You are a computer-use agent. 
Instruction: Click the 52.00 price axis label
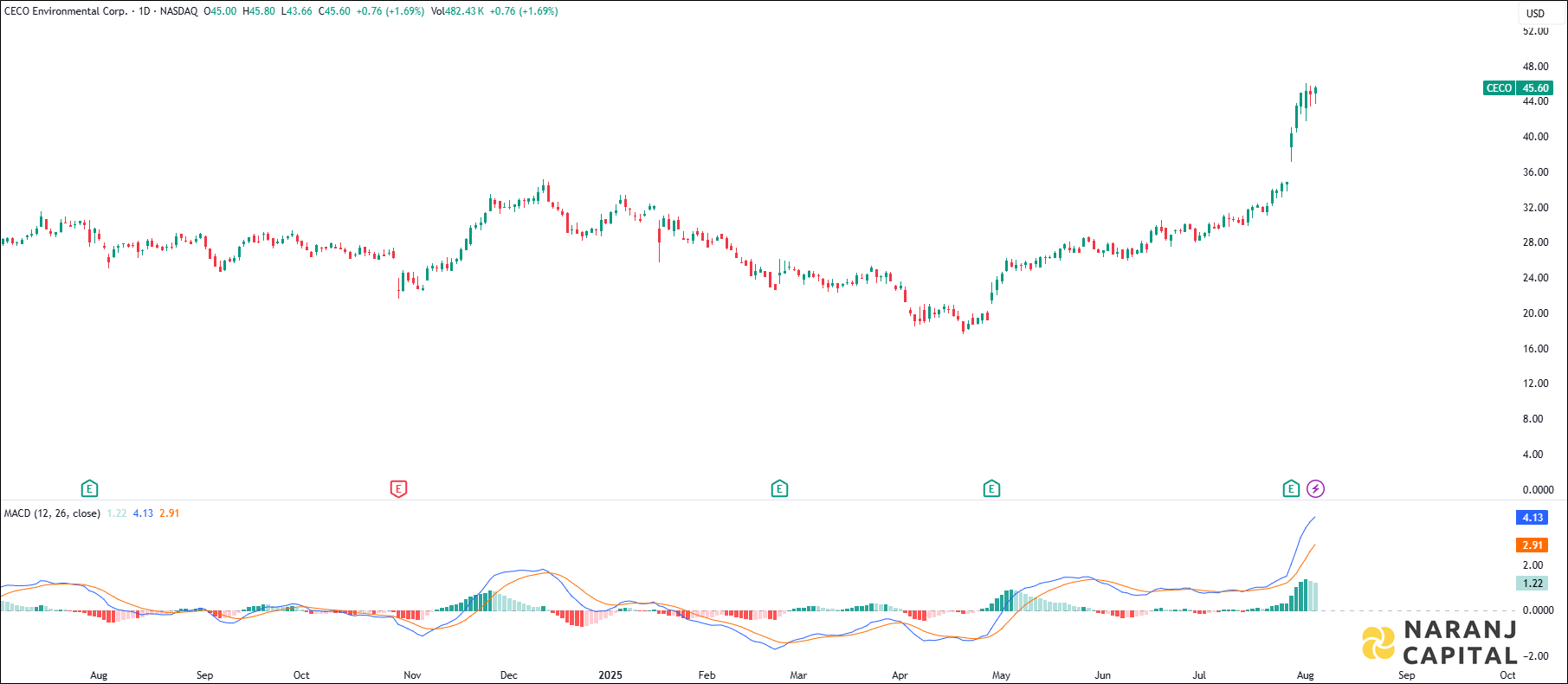pyautogui.click(x=1535, y=31)
